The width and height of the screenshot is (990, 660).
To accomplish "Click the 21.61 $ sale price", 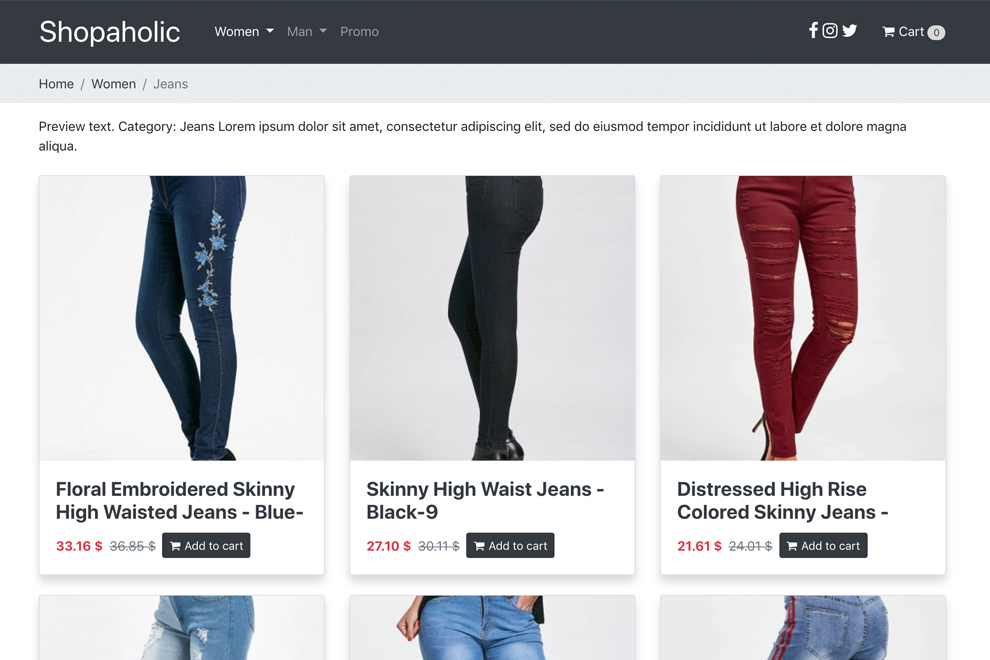I will (x=700, y=546).
